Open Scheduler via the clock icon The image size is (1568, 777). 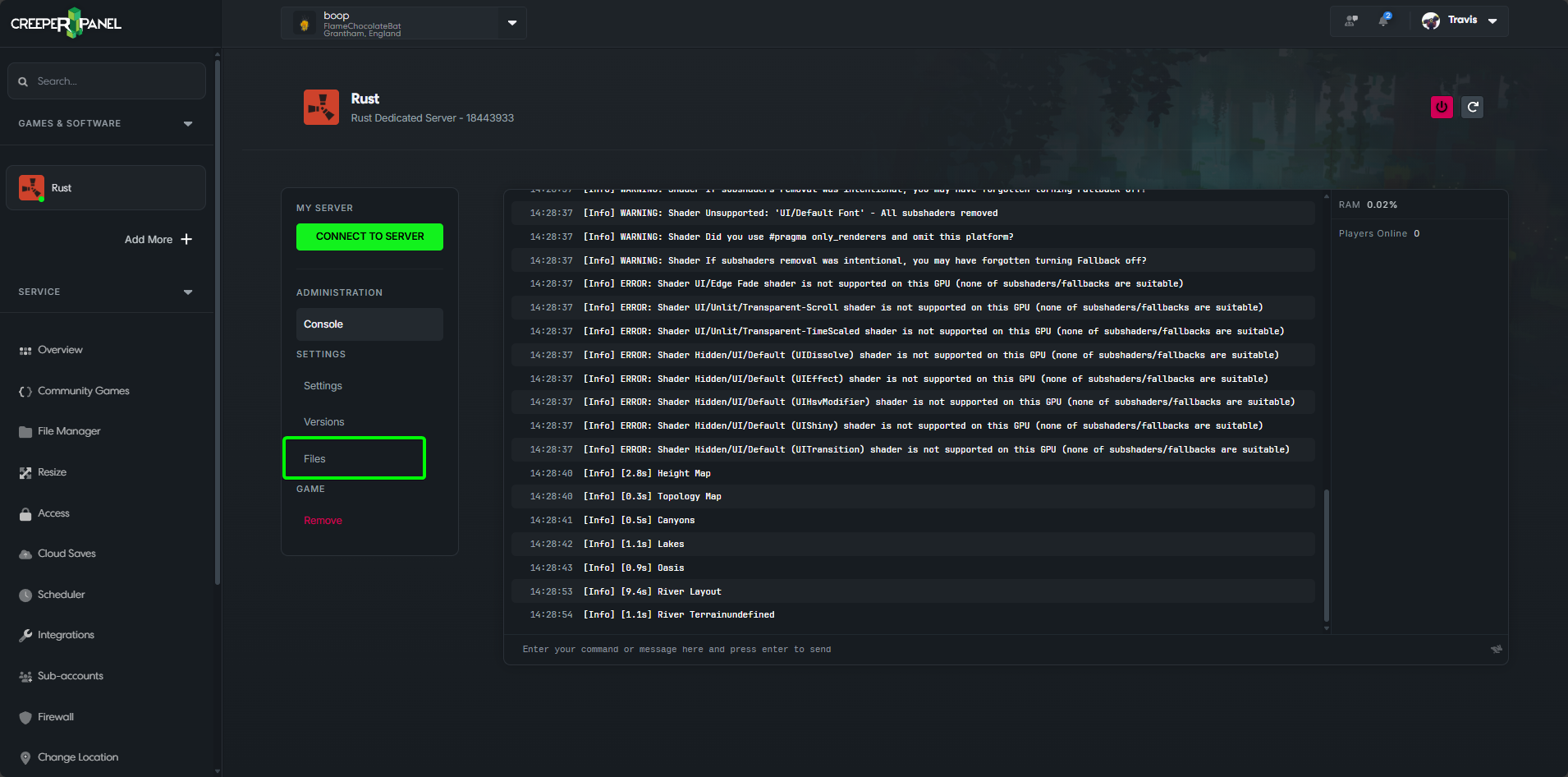tap(25, 594)
